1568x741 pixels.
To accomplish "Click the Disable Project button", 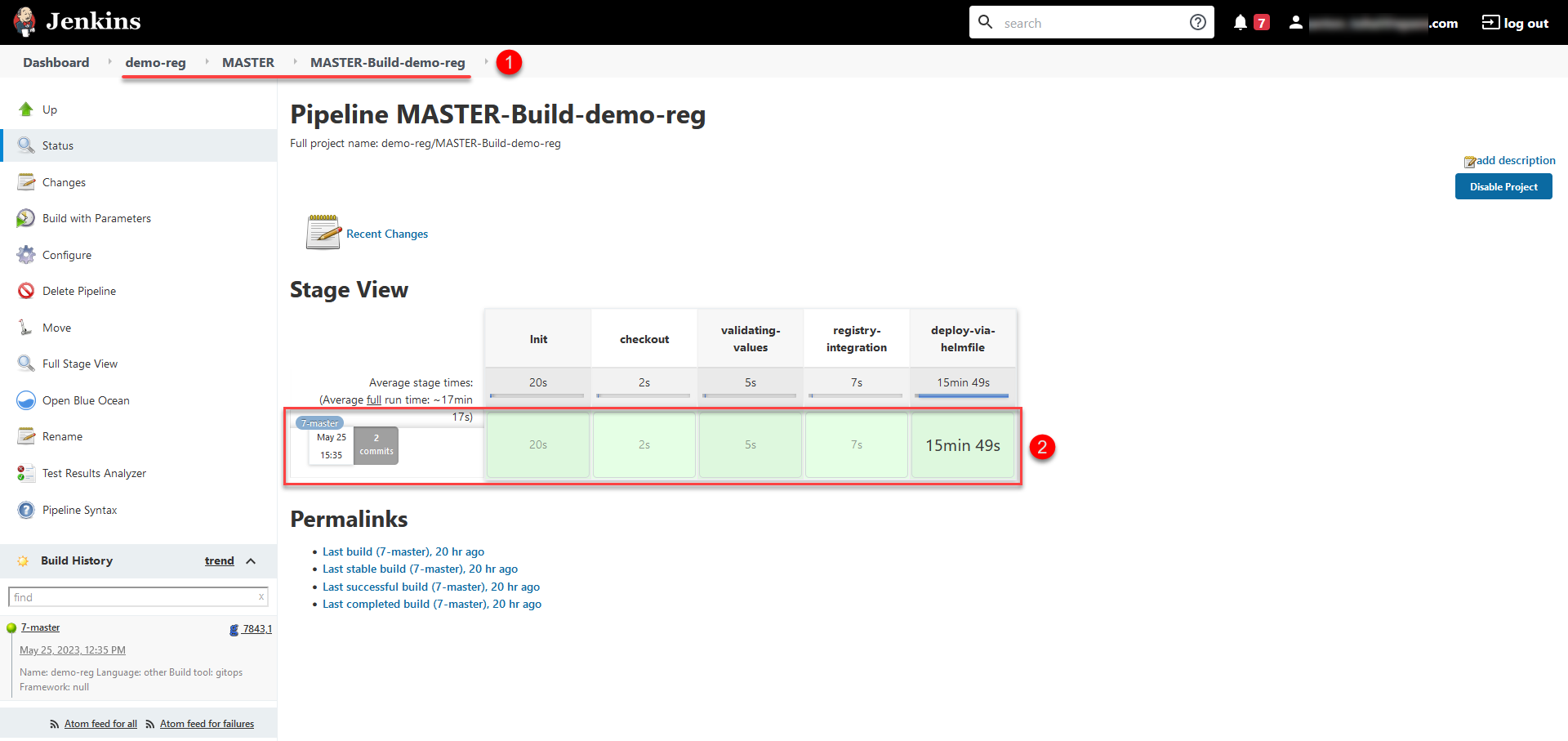I will pos(1503,186).
